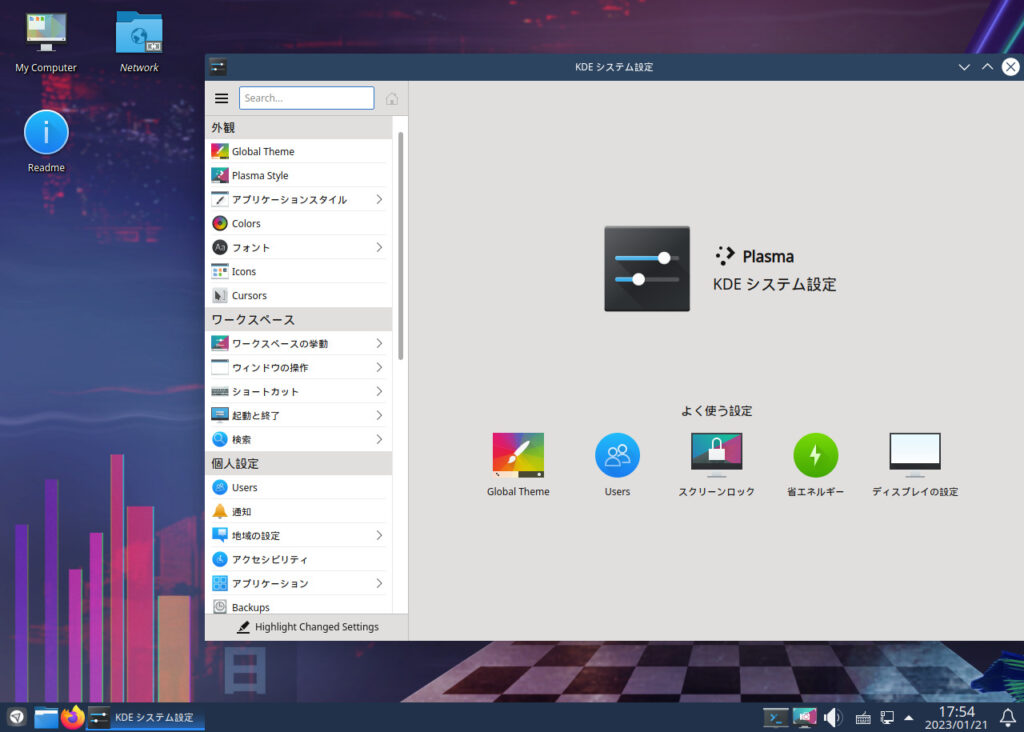Open the 通知 notifications settings
The width and height of the screenshot is (1024, 732).
[241, 512]
